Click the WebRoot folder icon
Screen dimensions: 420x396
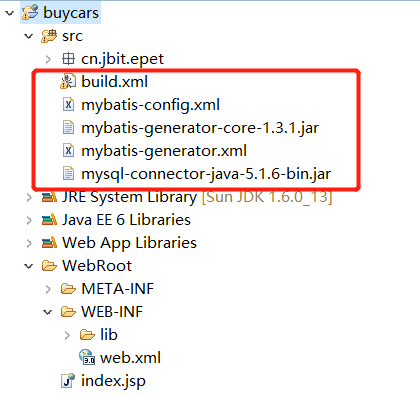point(49,266)
